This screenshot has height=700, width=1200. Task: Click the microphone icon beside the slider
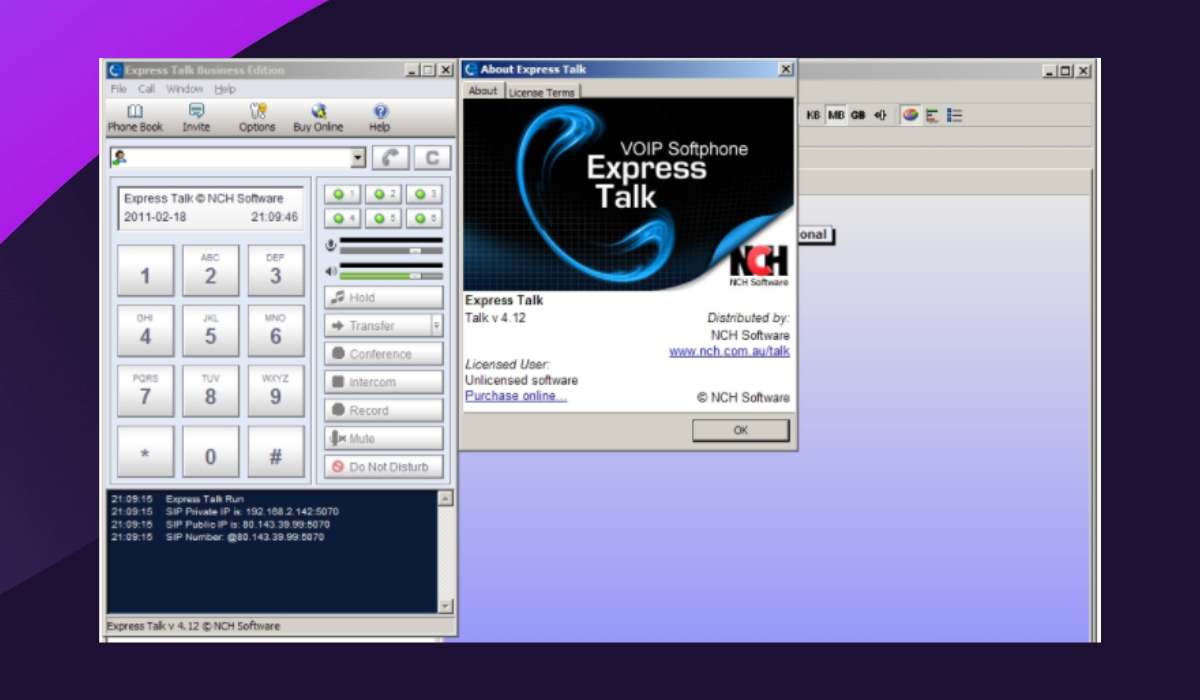click(331, 246)
